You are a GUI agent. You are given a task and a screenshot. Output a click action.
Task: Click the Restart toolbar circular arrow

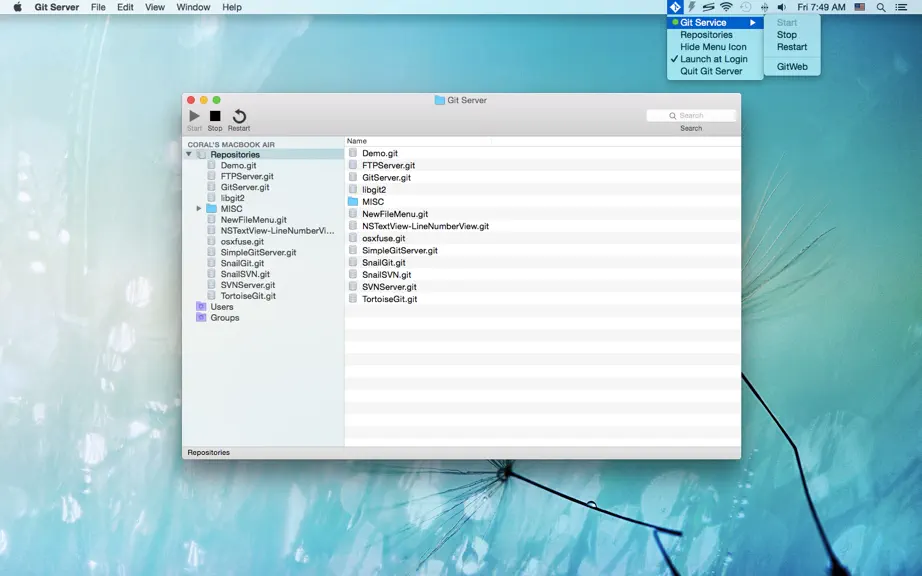click(239, 116)
